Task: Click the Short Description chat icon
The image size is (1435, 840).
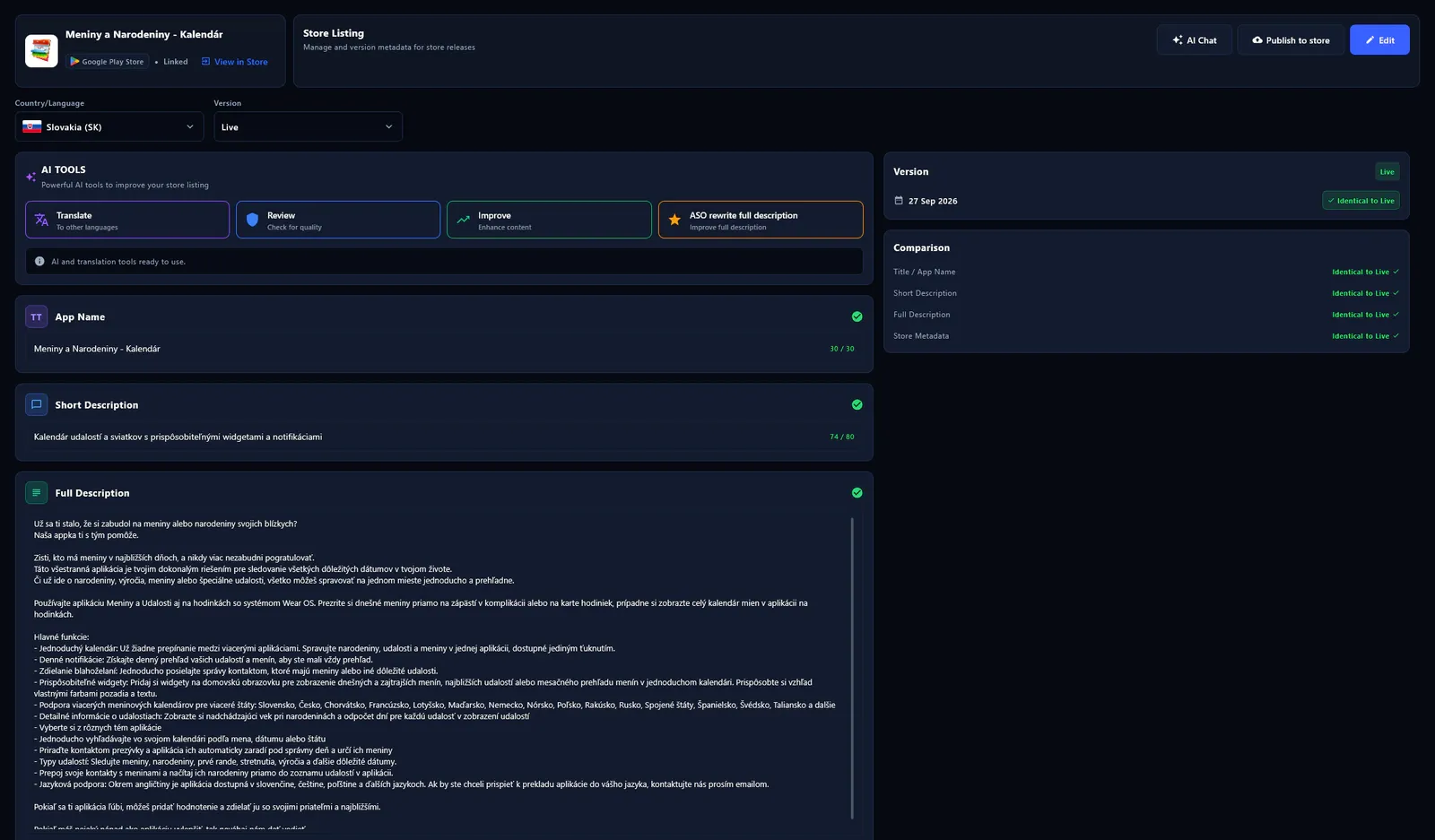Action: [x=36, y=404]
